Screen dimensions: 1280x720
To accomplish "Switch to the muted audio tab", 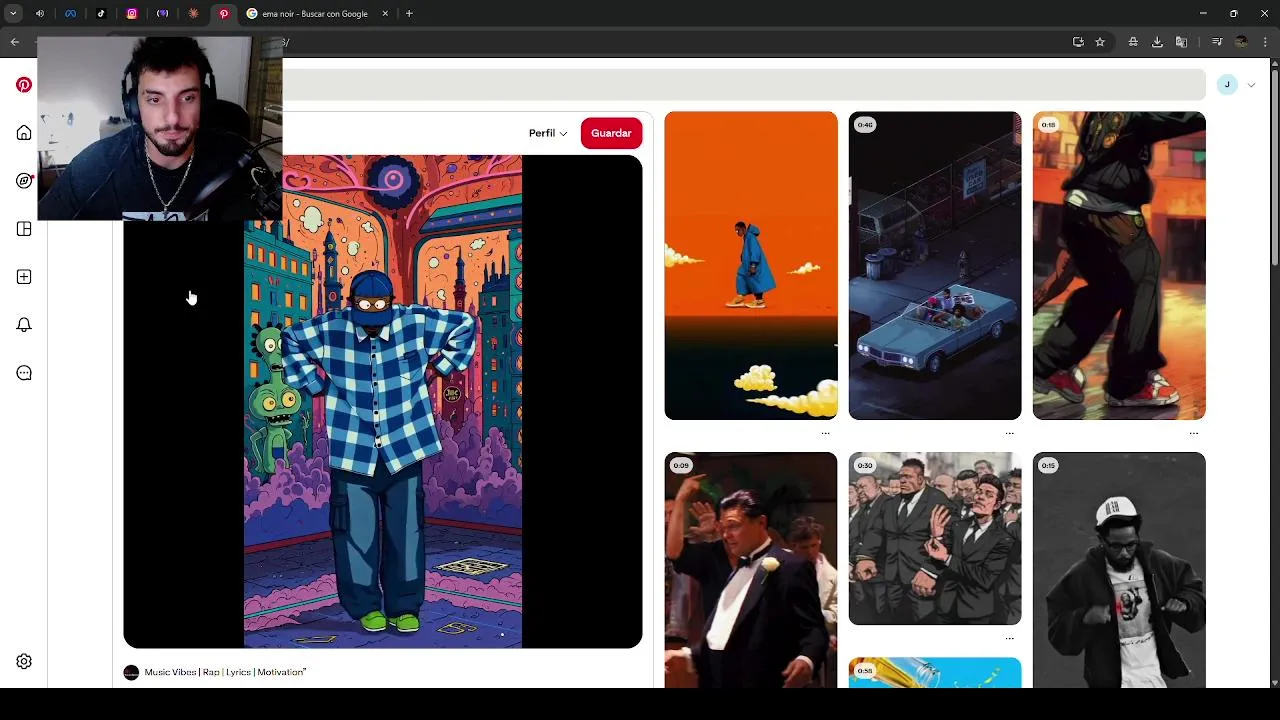I will (x=40, y=14).
